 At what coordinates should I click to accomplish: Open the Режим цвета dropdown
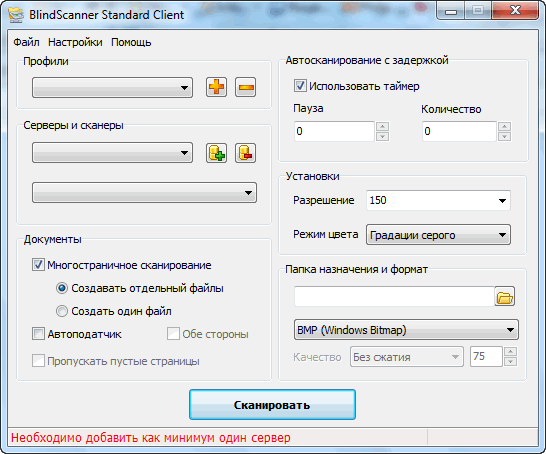(438, 235)
